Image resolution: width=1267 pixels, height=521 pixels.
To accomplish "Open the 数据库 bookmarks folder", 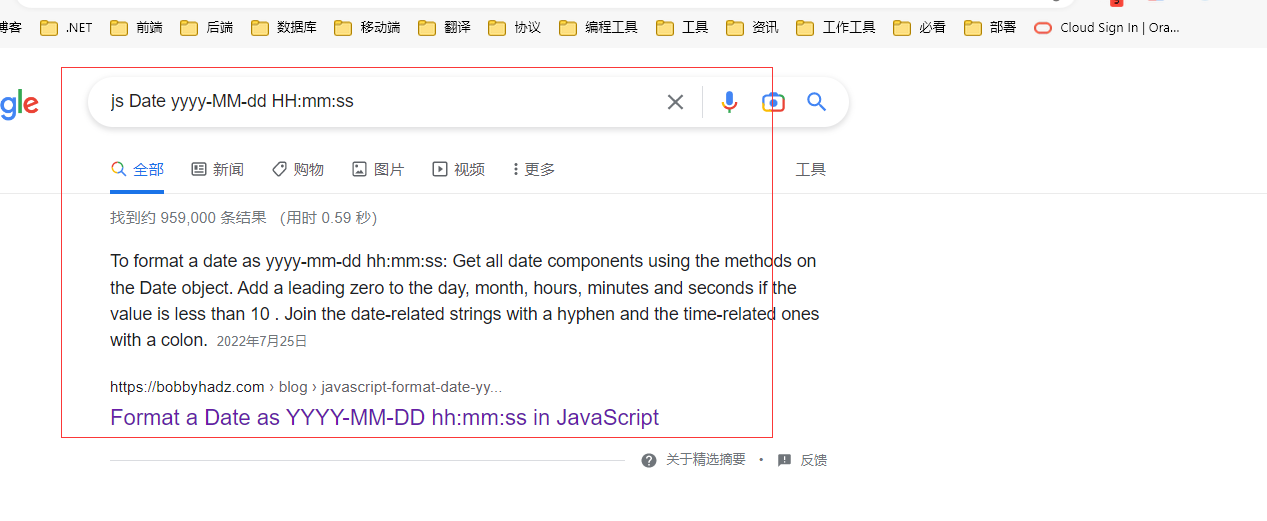I will coord(284,28).
